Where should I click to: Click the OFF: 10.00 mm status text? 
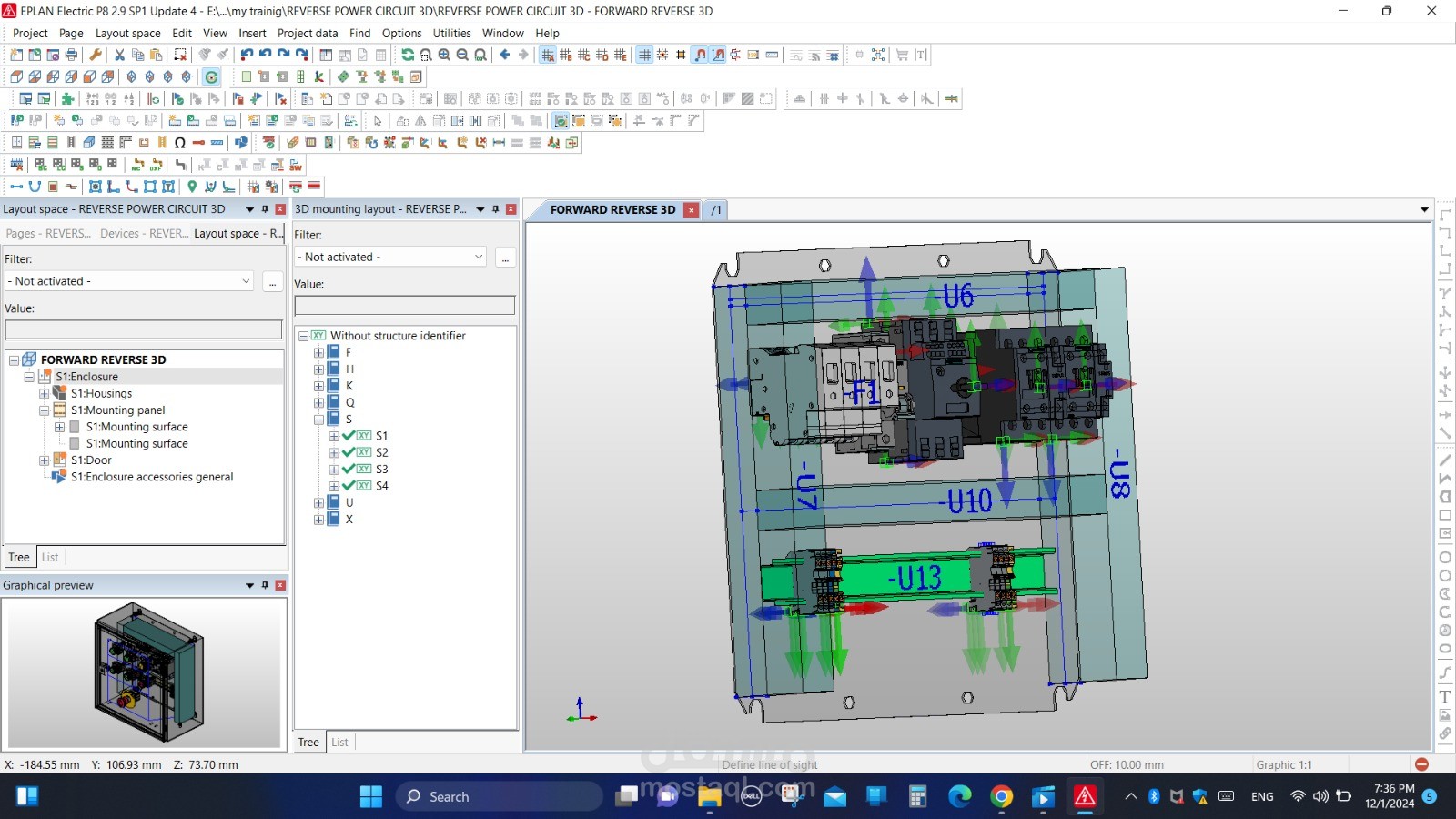1127,764
